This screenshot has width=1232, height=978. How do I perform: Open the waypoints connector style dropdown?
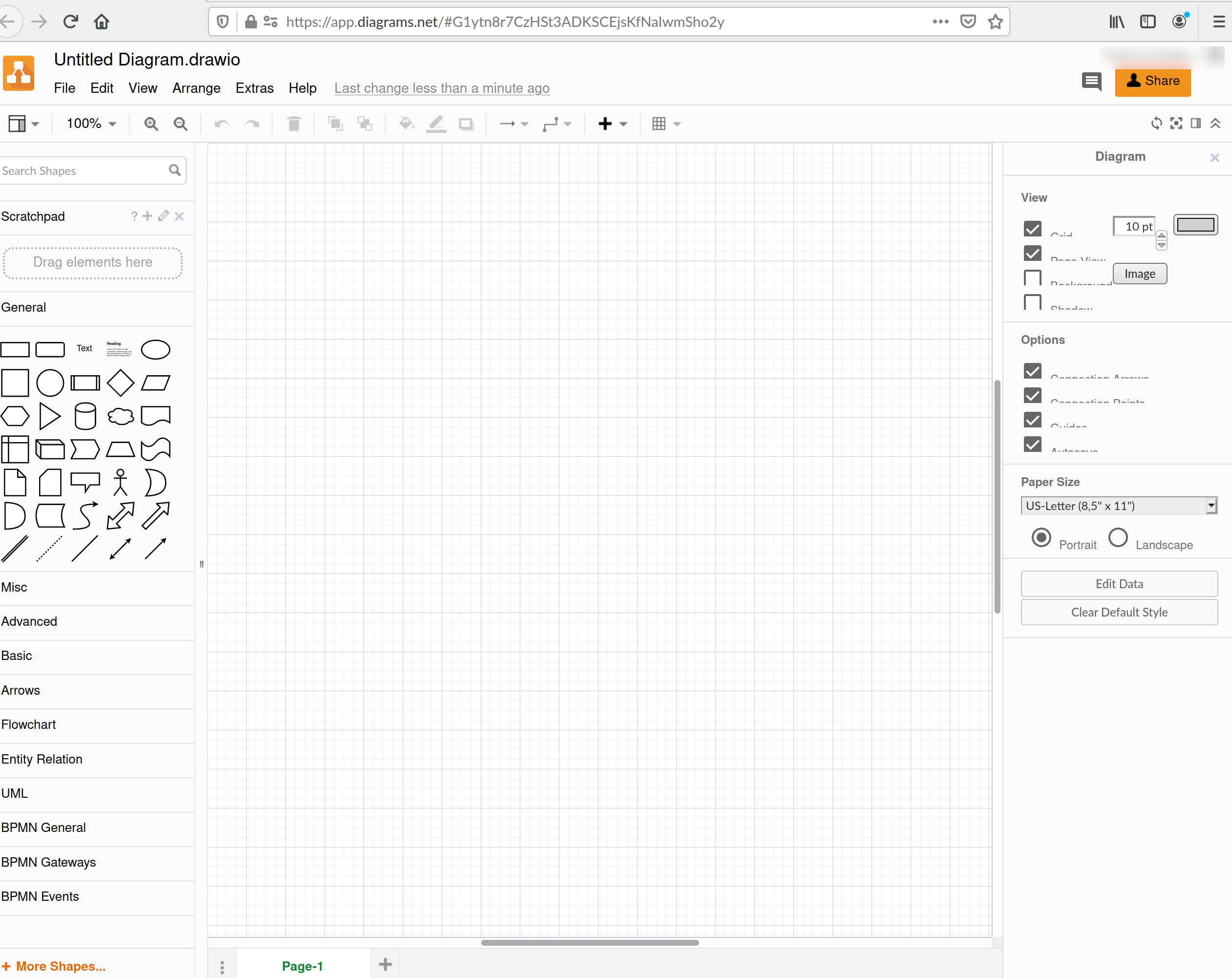pos(557,124)
